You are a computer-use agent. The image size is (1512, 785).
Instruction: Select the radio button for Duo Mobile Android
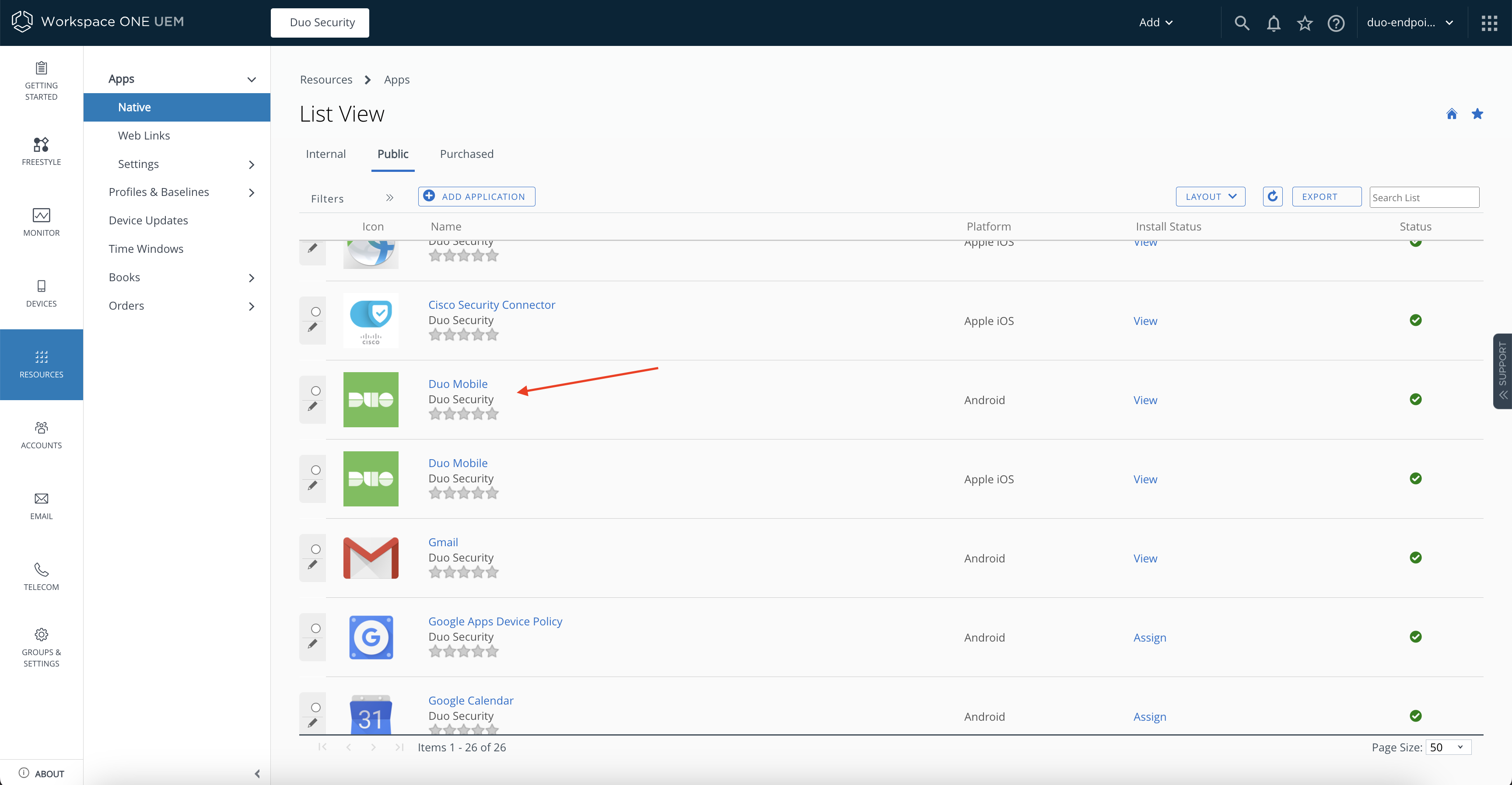(x=316, y=391)
